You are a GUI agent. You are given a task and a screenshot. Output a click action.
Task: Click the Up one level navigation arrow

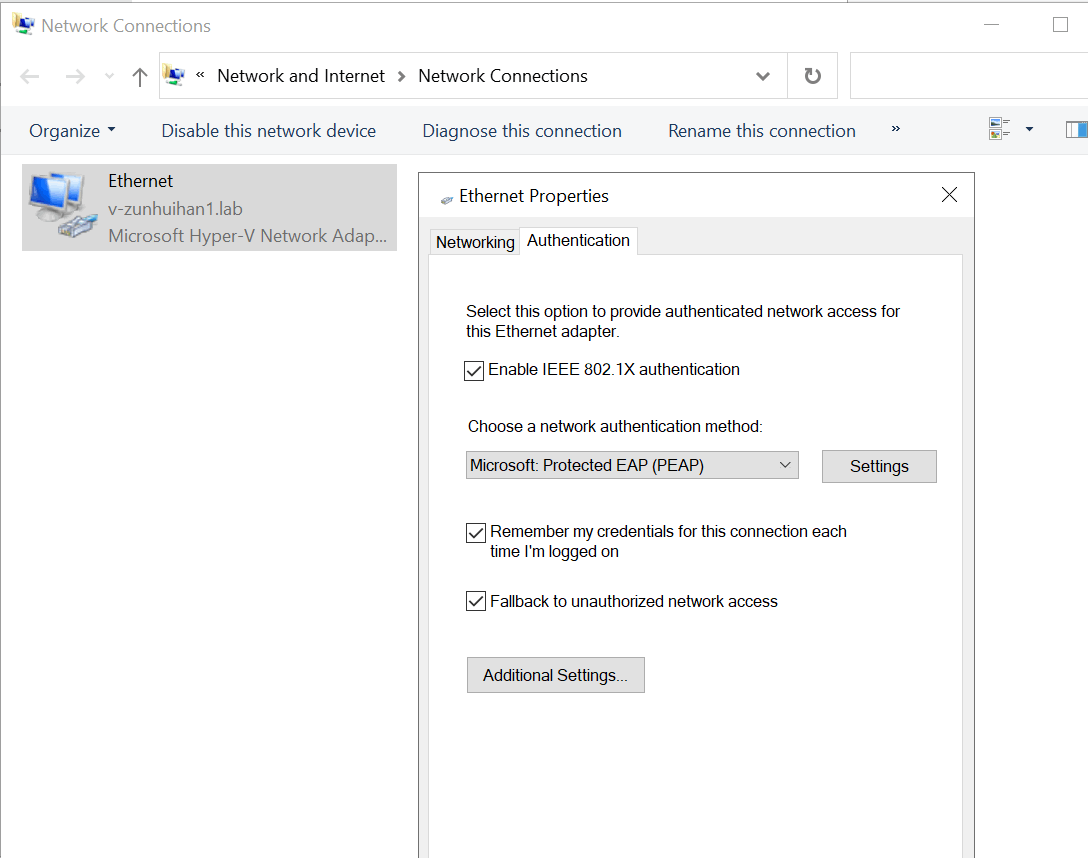[139, 75]
